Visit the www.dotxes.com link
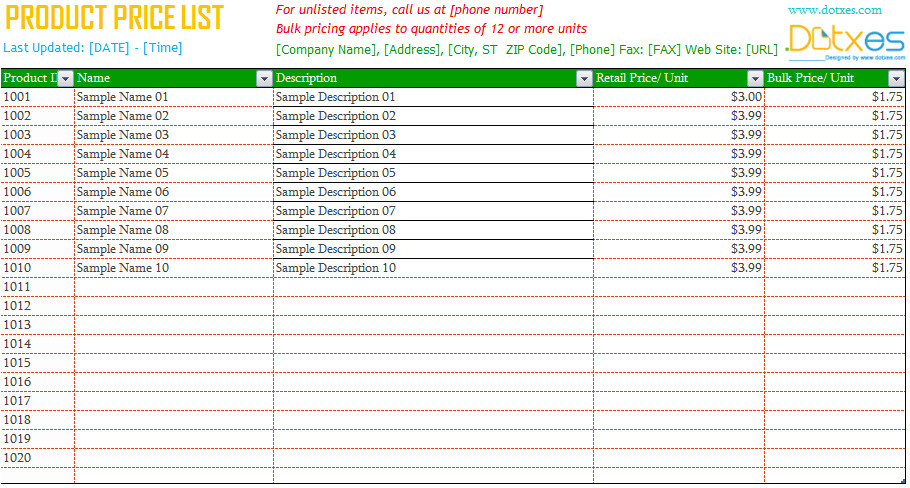Image resolution: width=910 pixels, height=488 pixels. point(835,10)
